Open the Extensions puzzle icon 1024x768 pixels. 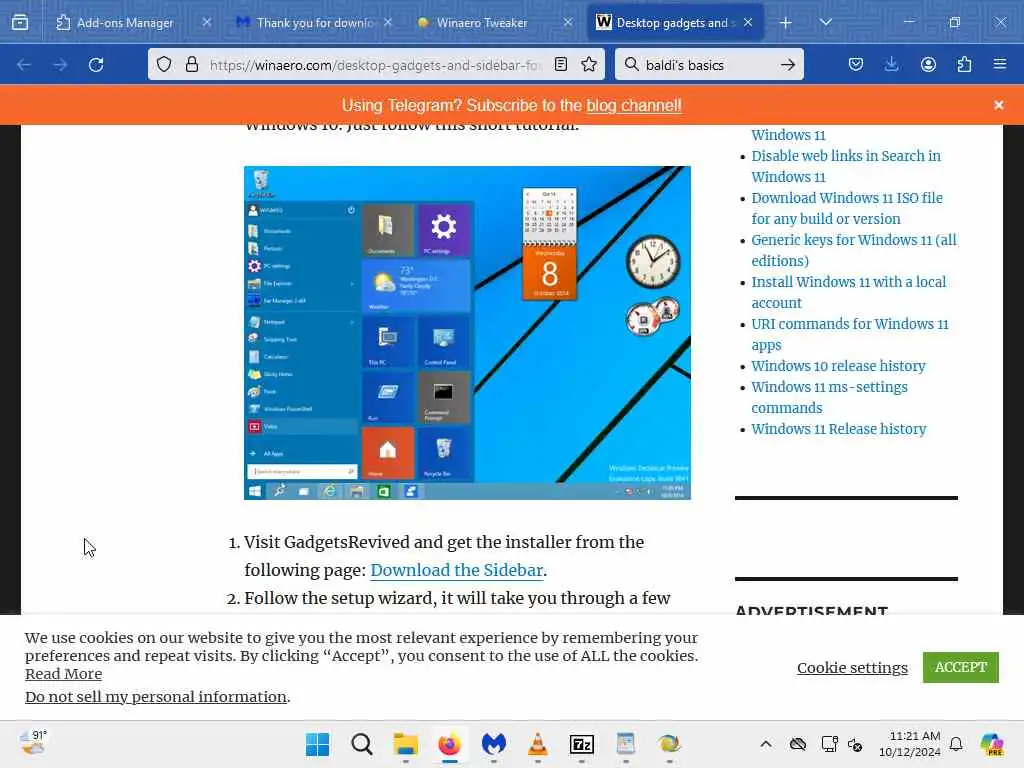tap(964, 64)
